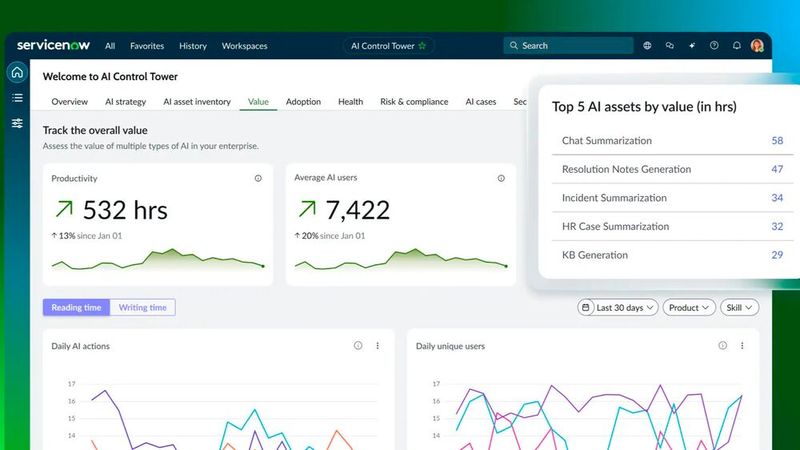Image resolution: width=800 pixels, height=450 pixels.
Task: Switch to Writing time
Action: (143, 307)
